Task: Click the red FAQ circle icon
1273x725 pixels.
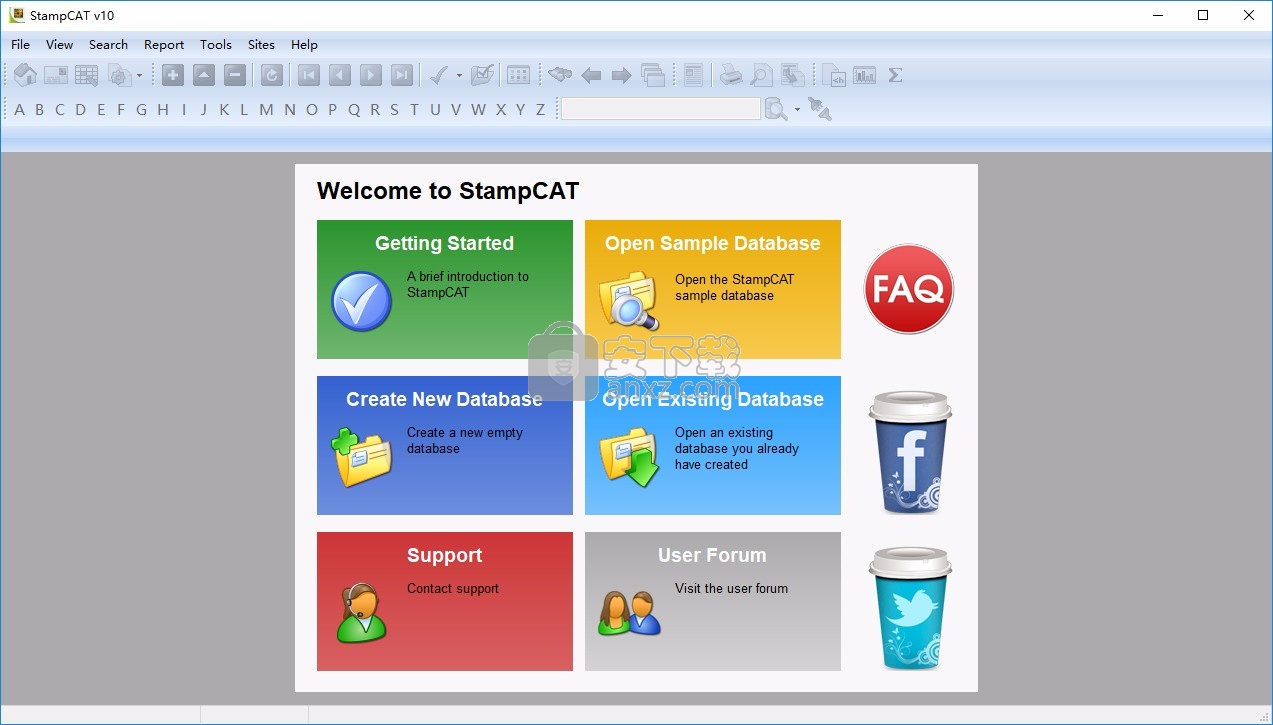Action: click(x=909, y=289)
